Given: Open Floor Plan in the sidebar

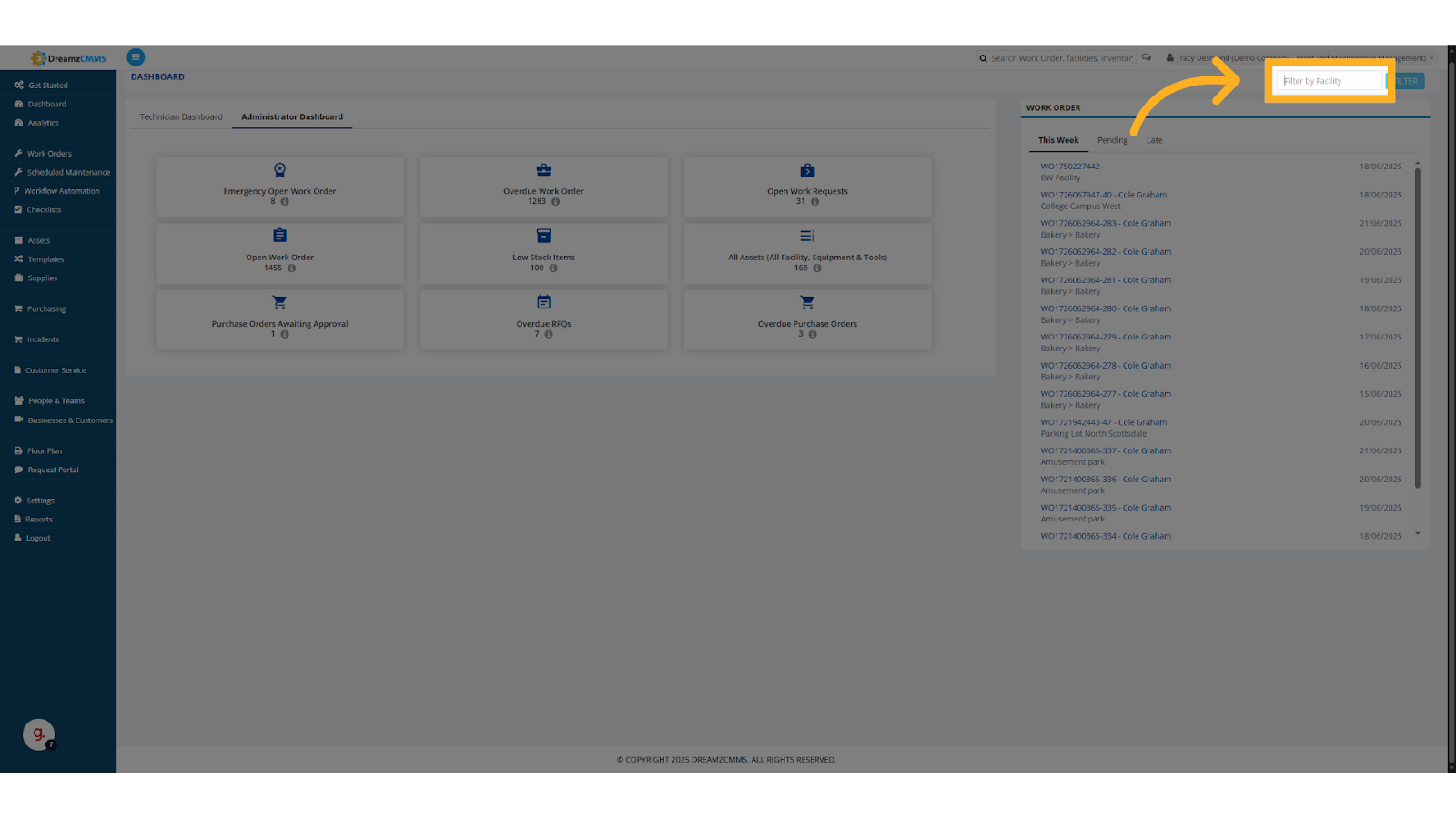Looking at the screenshot, I should 45,451.
